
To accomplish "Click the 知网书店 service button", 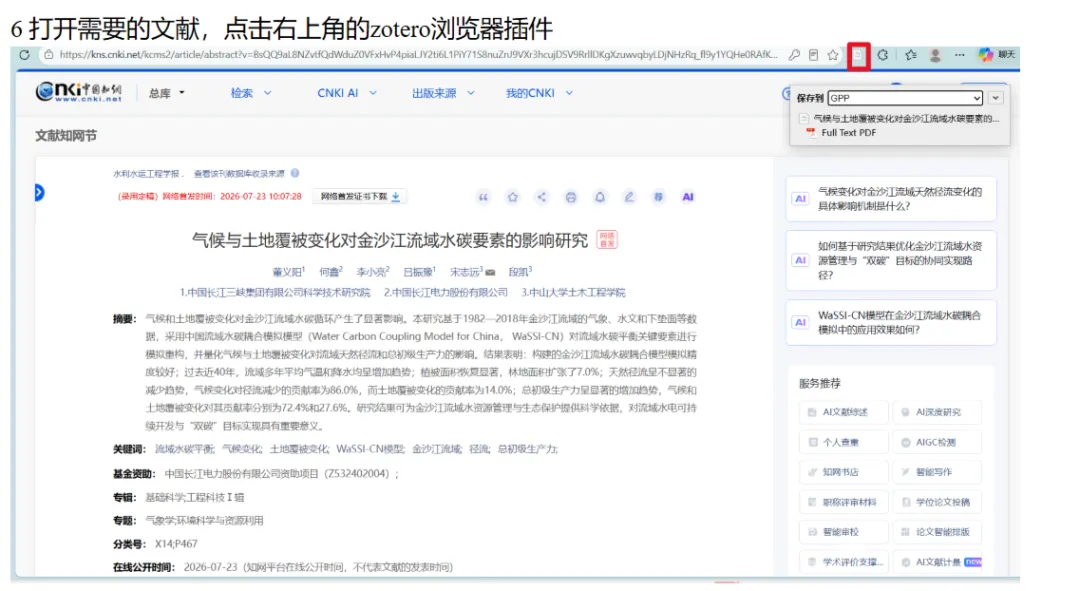I will coord(844,473).
